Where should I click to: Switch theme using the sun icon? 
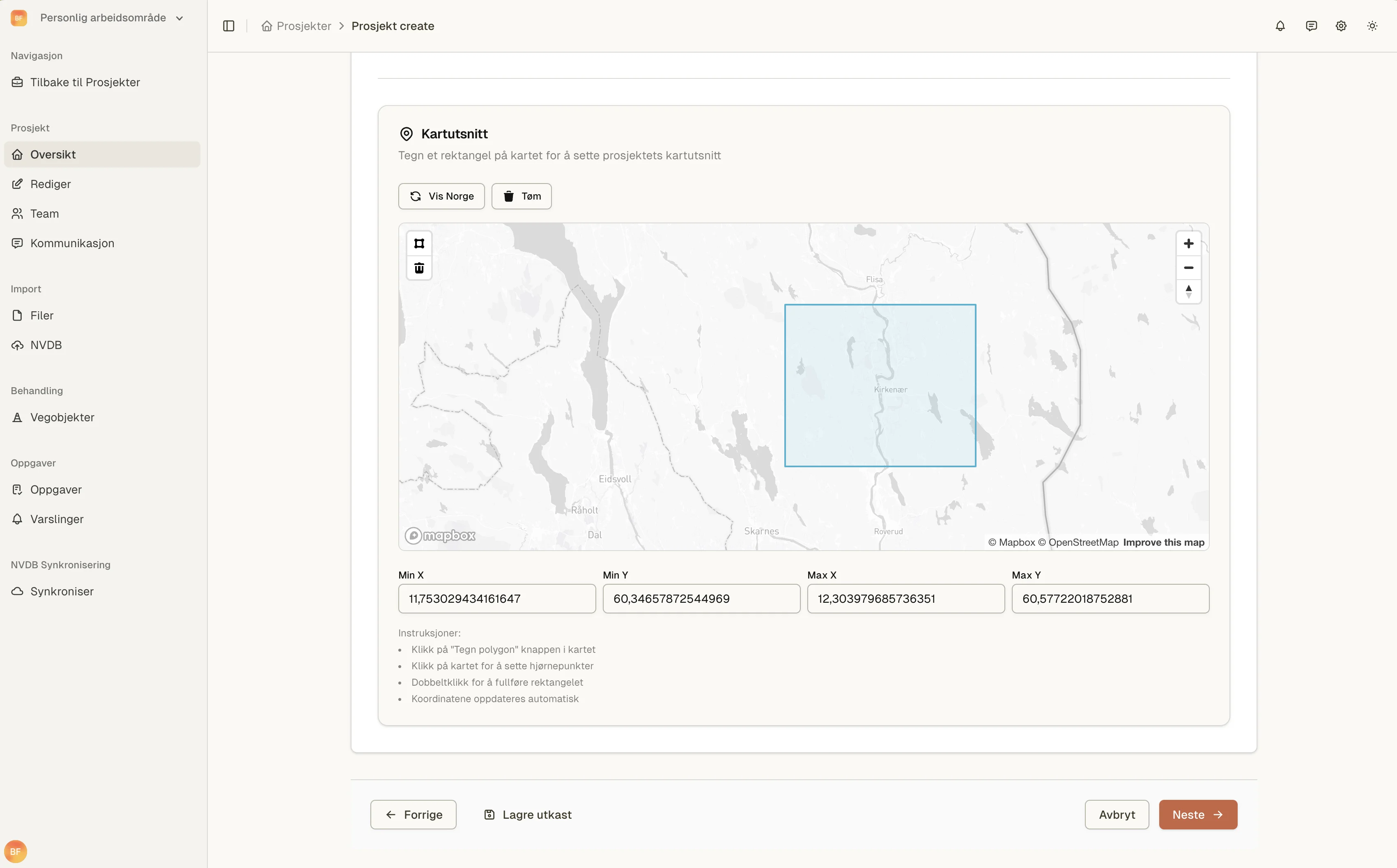coord(1372,26)
